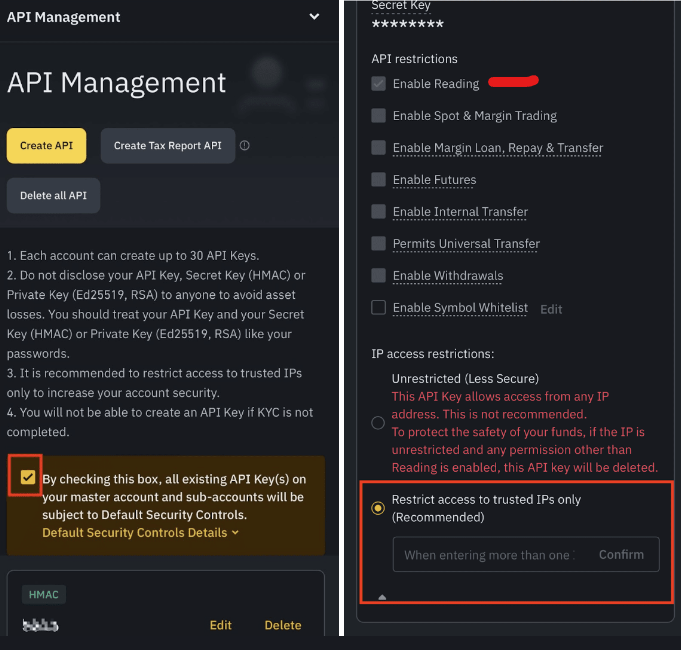
Task: Click Create Tax Report API button
Action: pos(167,145)
